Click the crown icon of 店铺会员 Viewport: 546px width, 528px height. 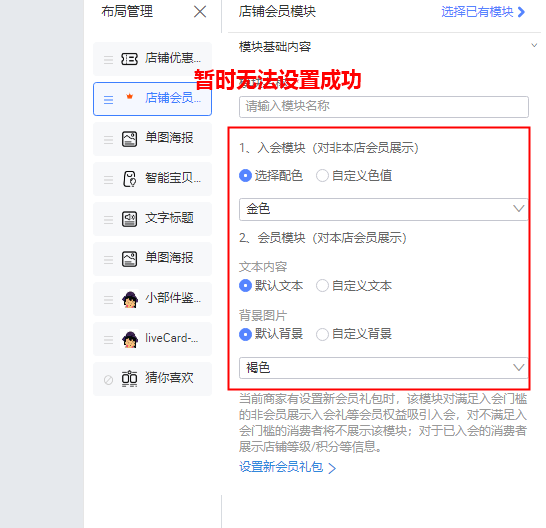pyautogui.click(x=130, y=96)
